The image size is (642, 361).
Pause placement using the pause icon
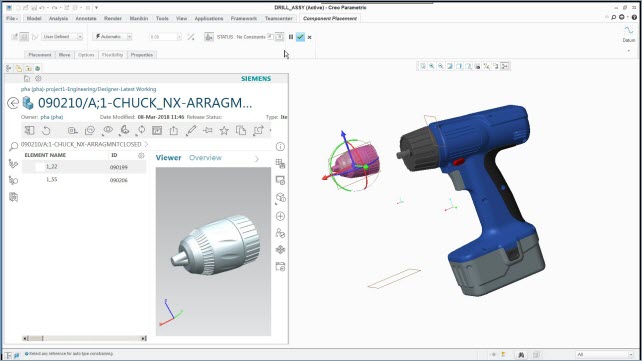coord(291,37)
